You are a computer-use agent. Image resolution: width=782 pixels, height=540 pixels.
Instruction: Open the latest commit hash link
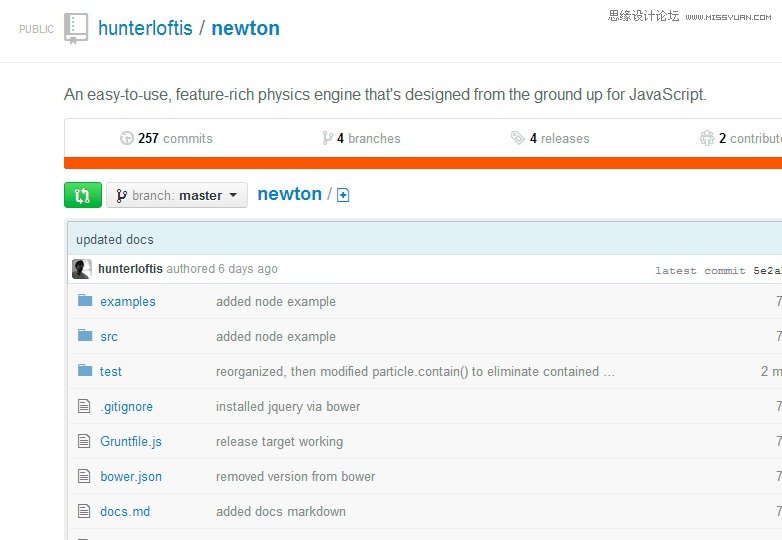pos(767,271)
